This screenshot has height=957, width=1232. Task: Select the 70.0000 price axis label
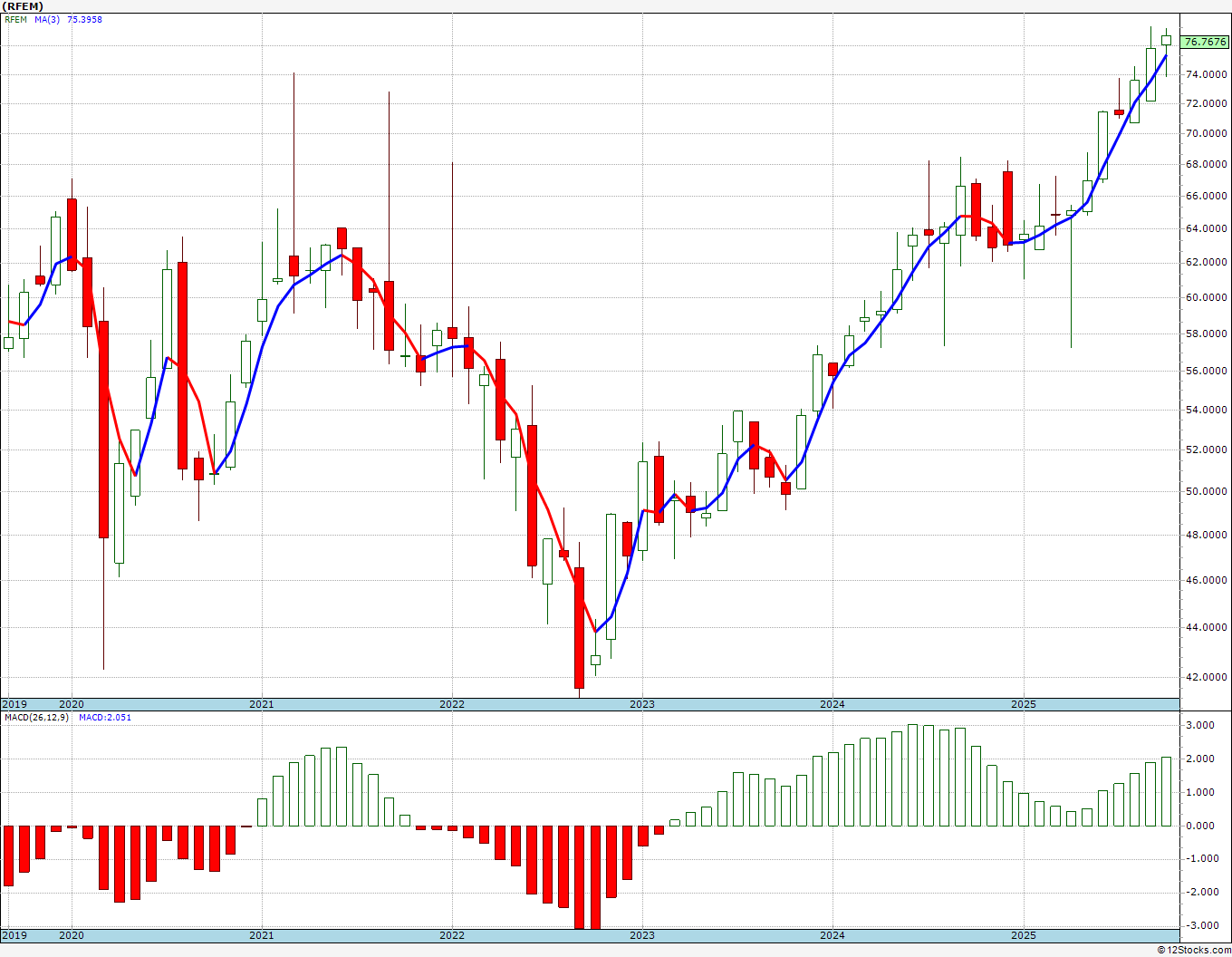tap(1207, 133)
